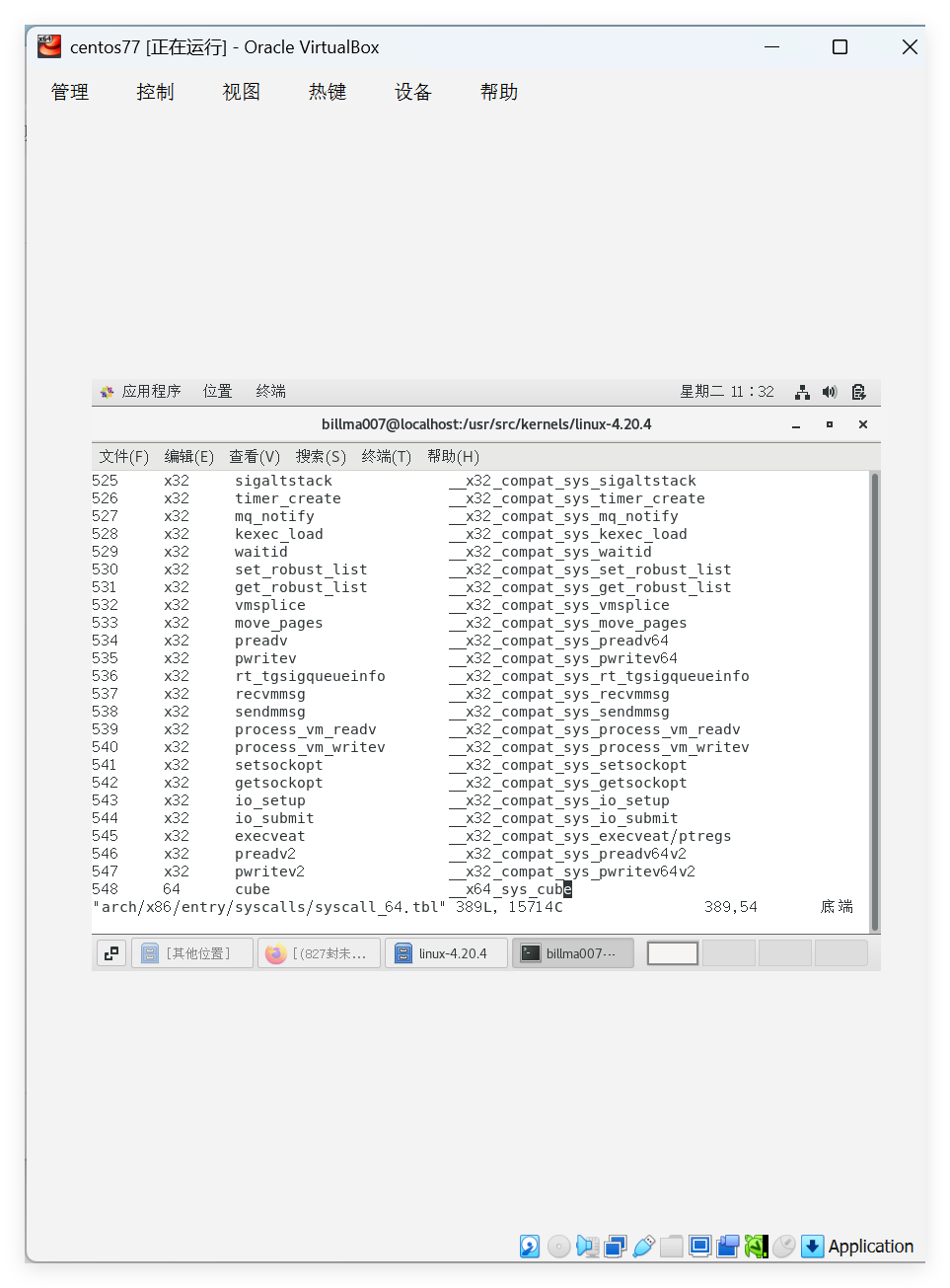The image size is (950, 1288).
Task: Click the keyboard capture arrow icon near Application
Action: pyautogui.click(x=812, y=1247)
